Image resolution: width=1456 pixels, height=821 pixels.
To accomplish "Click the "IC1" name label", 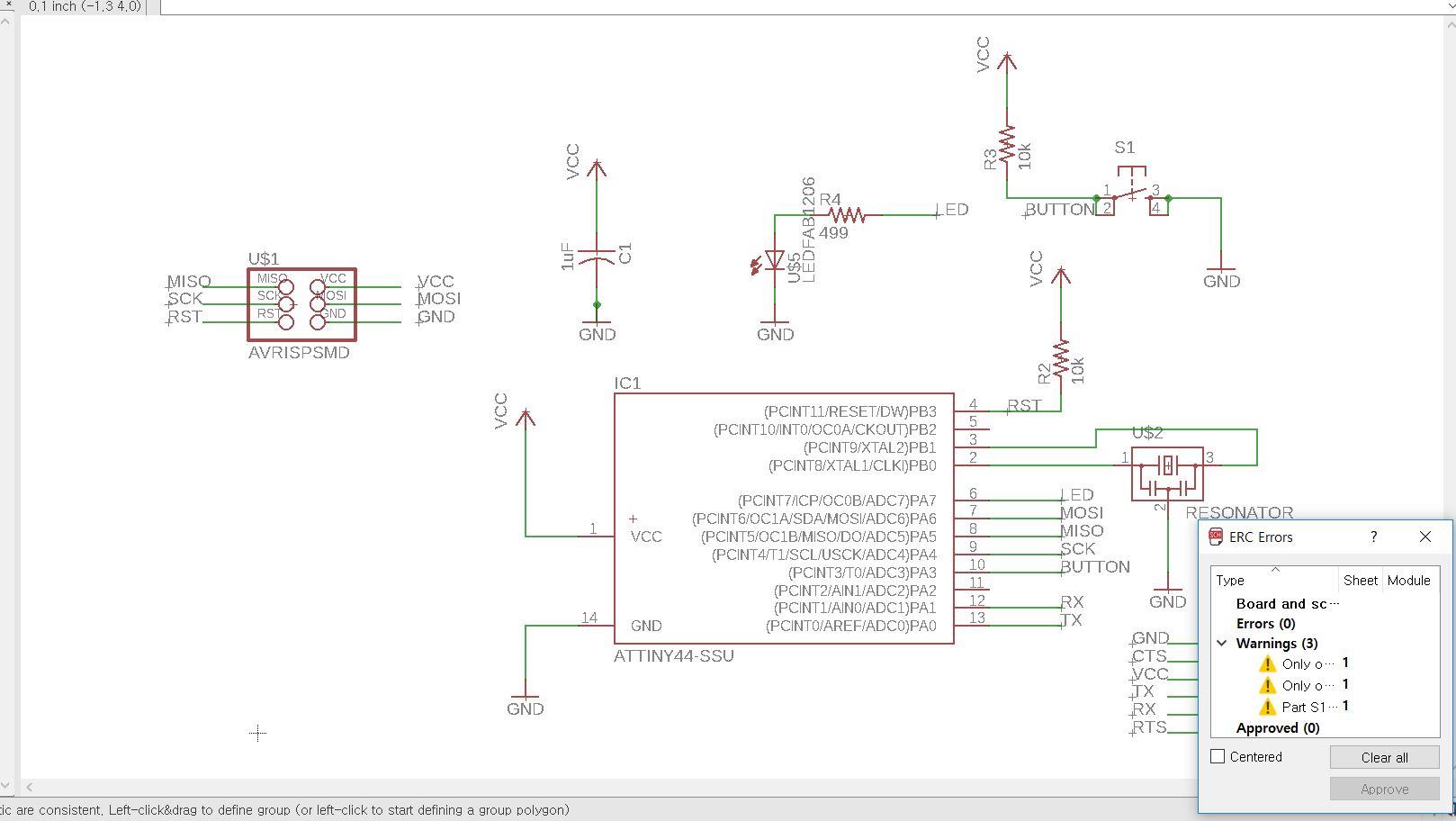I will point(627,383).
